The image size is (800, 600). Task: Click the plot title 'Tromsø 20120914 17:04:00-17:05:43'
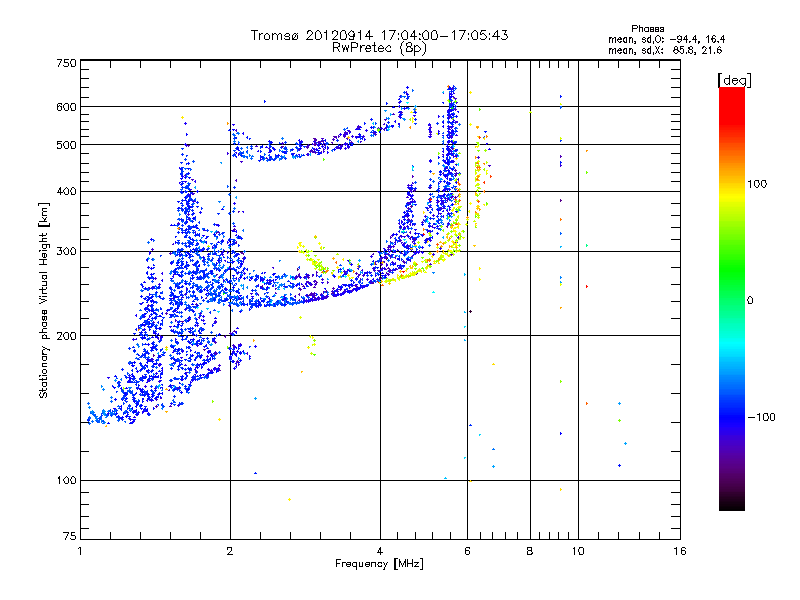pos(379,35)
